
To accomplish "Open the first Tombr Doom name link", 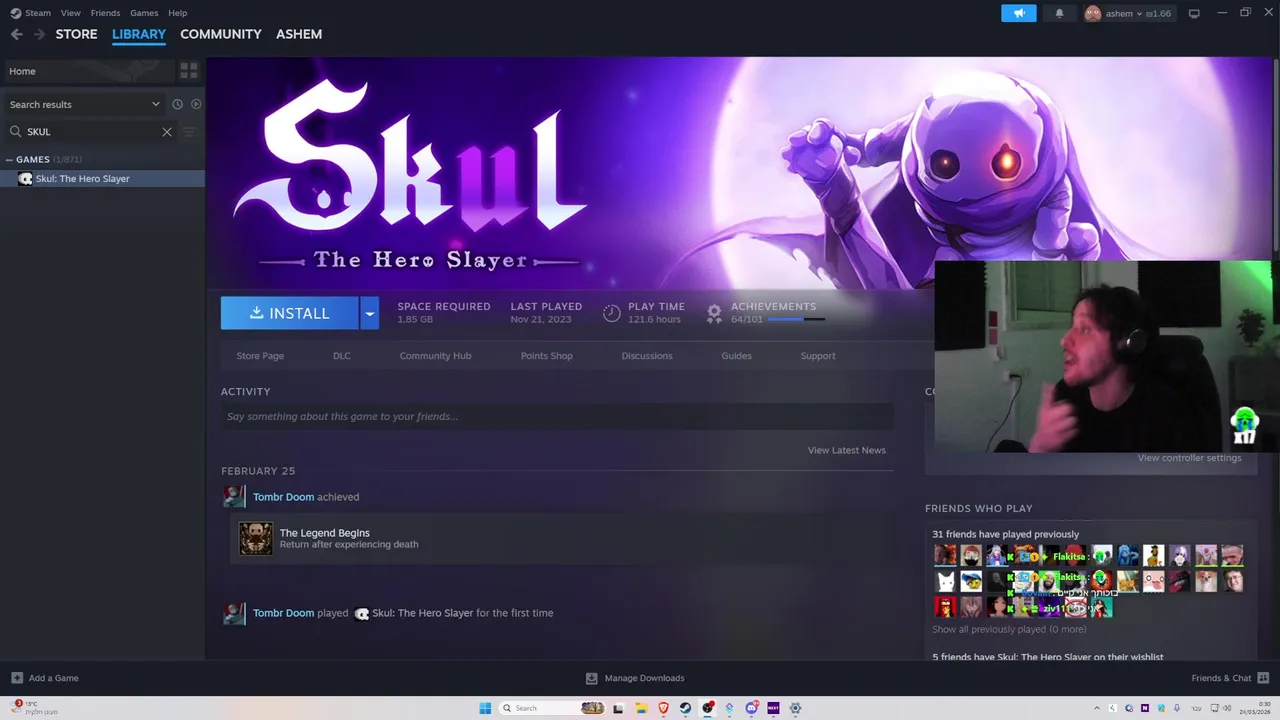I will [283, 497].
